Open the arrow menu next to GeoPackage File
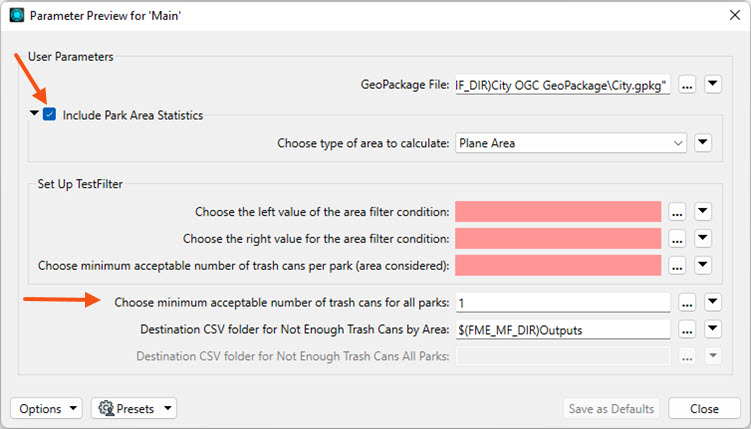Image resolution: width=751 pixels, height=429 pixels. [713, 84]
